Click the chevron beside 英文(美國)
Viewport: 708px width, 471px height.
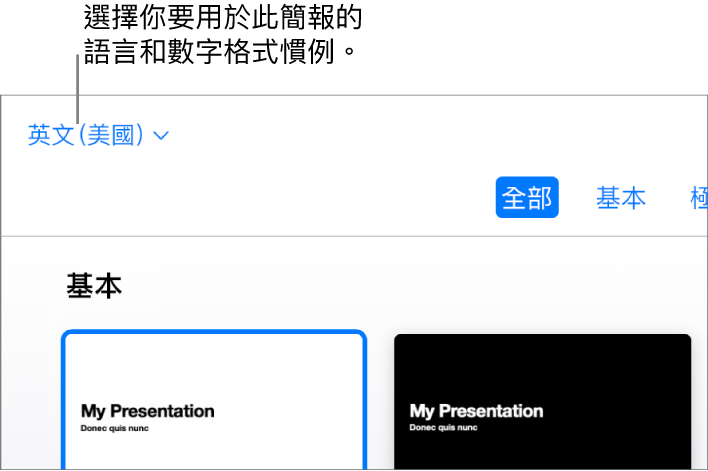click(x=163, y=136)
